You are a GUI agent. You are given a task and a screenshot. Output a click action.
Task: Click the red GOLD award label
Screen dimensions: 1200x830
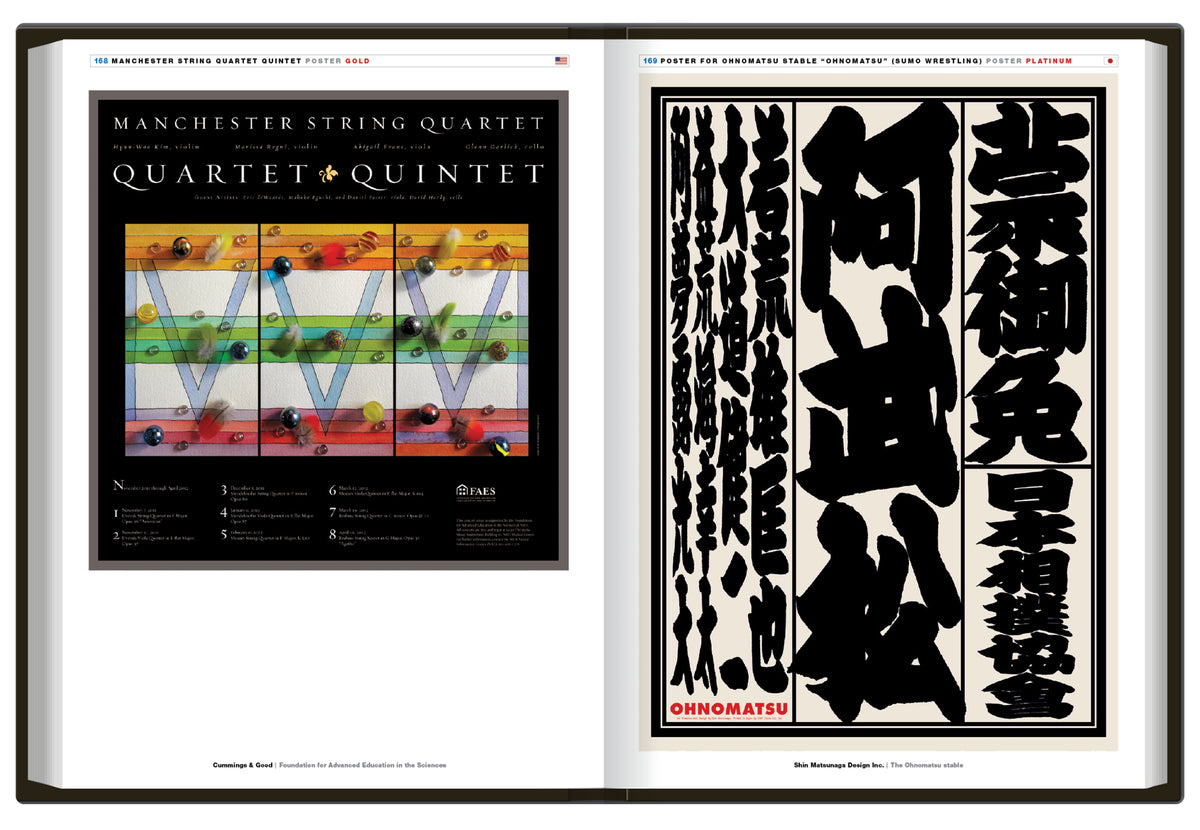point(357,61)
